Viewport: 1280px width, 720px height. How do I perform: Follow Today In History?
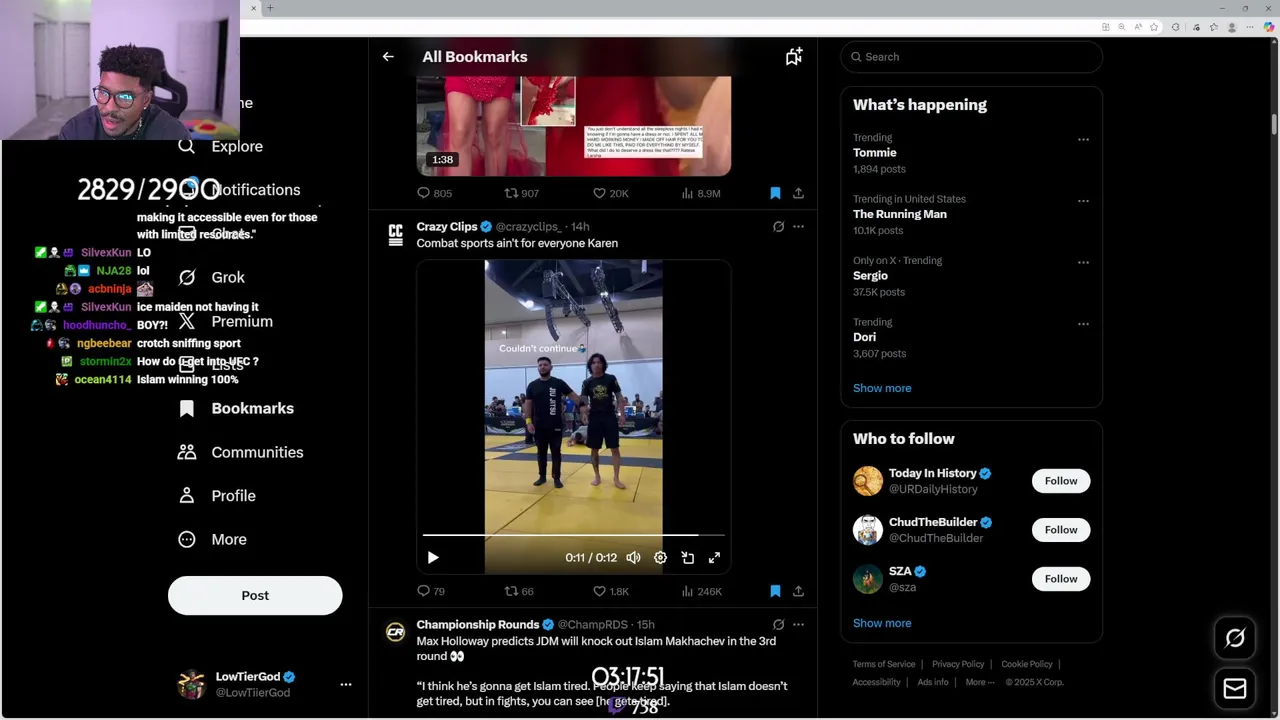[1061, 481]
